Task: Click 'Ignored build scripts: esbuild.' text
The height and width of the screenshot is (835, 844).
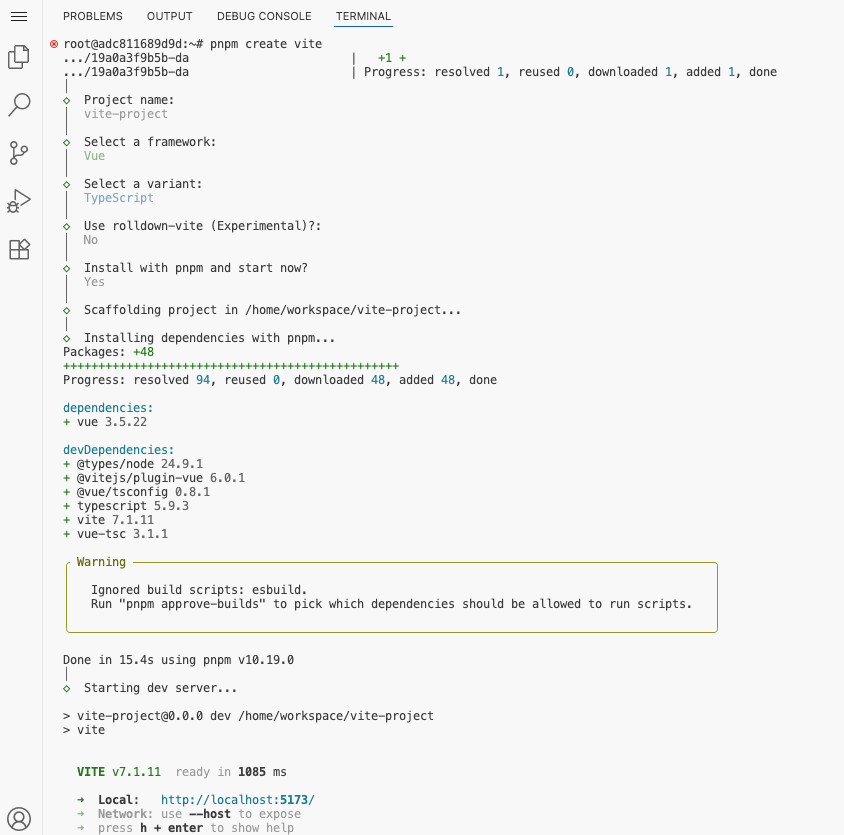Action: point(199,590)
